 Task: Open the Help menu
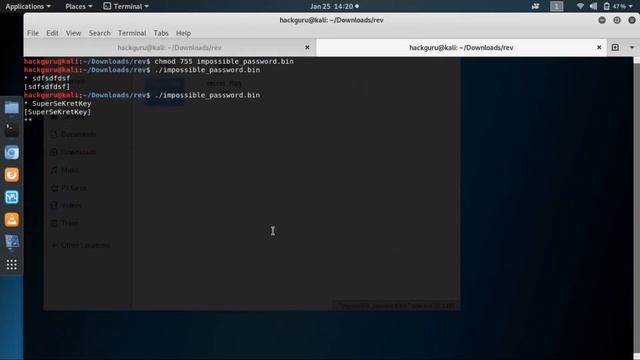click(x=183, y=33)
